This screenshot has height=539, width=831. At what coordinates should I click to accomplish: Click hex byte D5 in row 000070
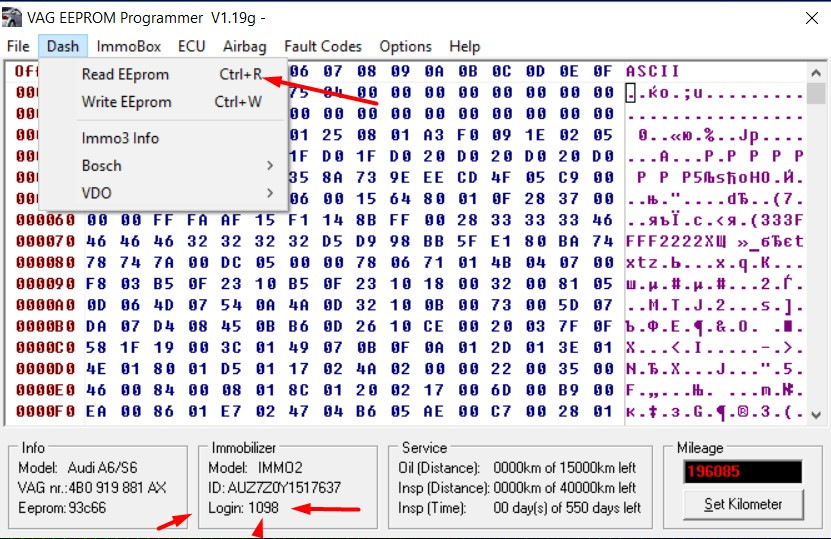[332, 241]
